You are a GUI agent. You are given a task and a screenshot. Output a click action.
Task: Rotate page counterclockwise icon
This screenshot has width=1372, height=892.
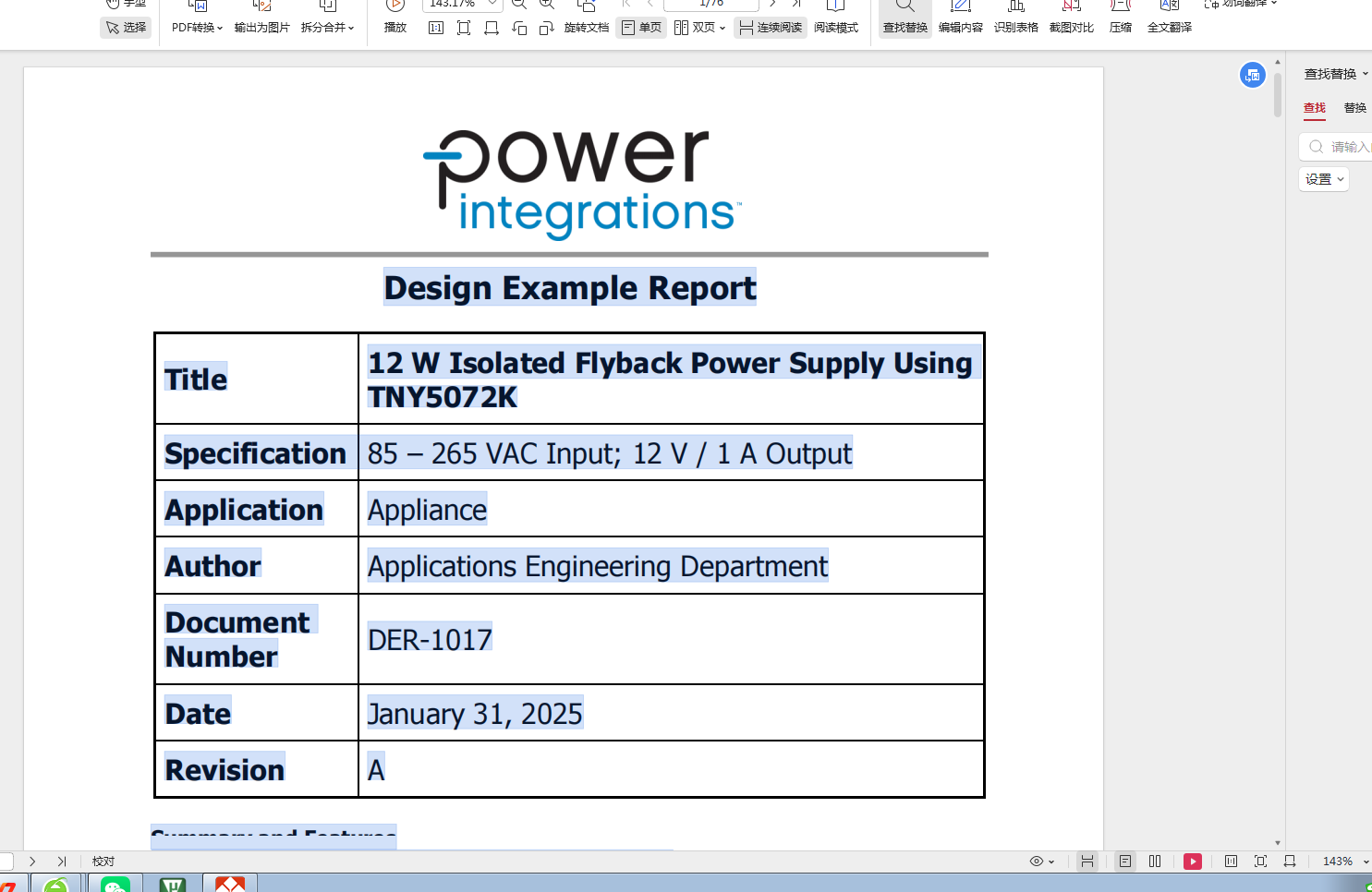(519, 28)
